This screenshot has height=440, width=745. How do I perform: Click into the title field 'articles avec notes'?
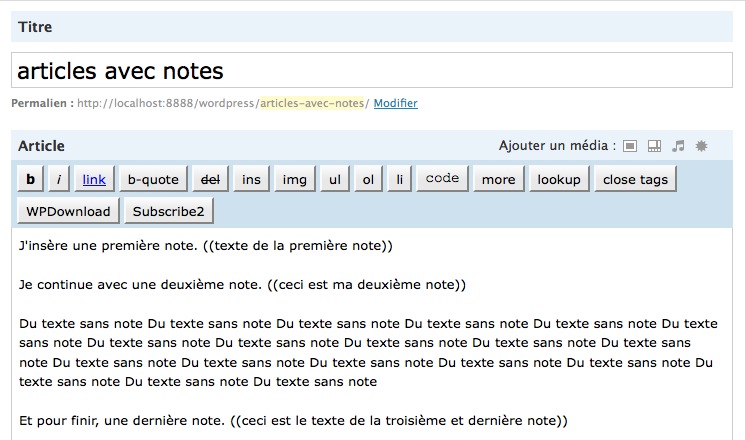pos(372,71)
